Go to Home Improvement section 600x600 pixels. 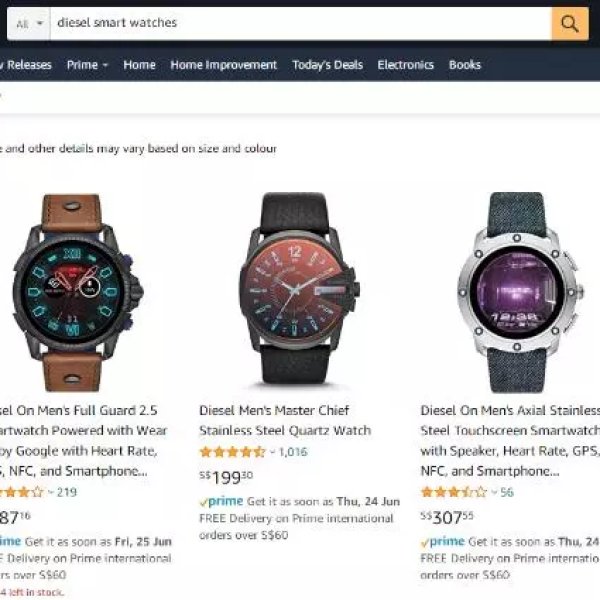[223, 65]
